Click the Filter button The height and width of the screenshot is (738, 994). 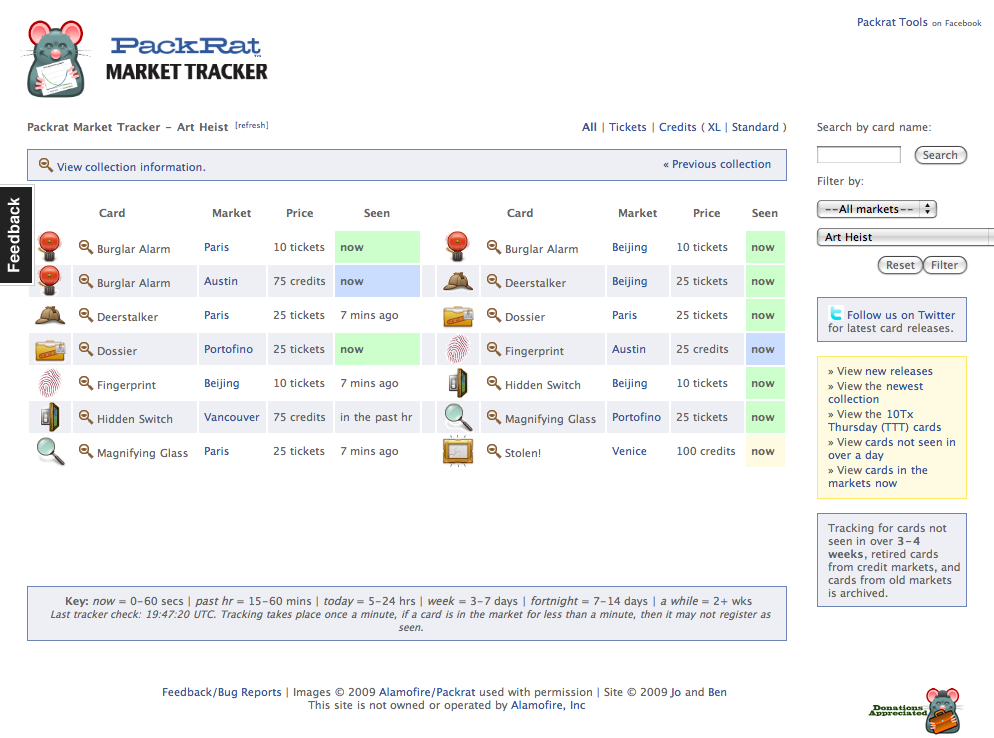click(945, 265)
